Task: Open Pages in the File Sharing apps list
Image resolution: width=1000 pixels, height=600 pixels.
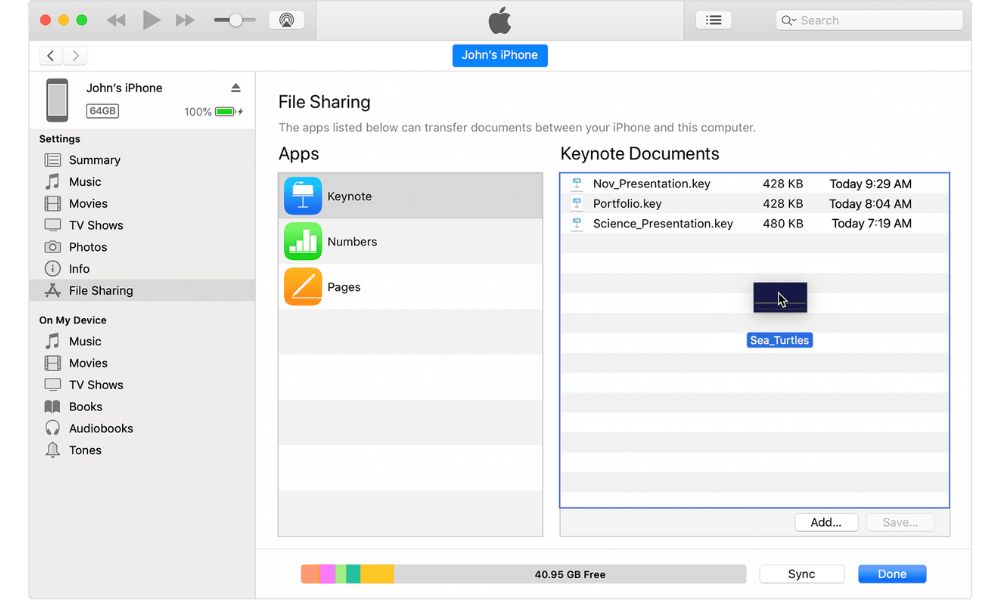Action: [x=343, y=287]
